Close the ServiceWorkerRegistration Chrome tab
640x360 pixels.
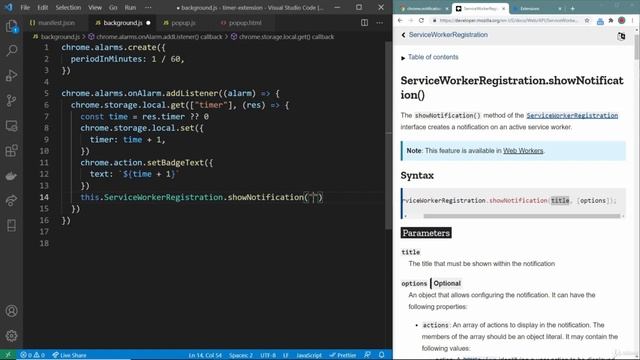coord(503,8)
